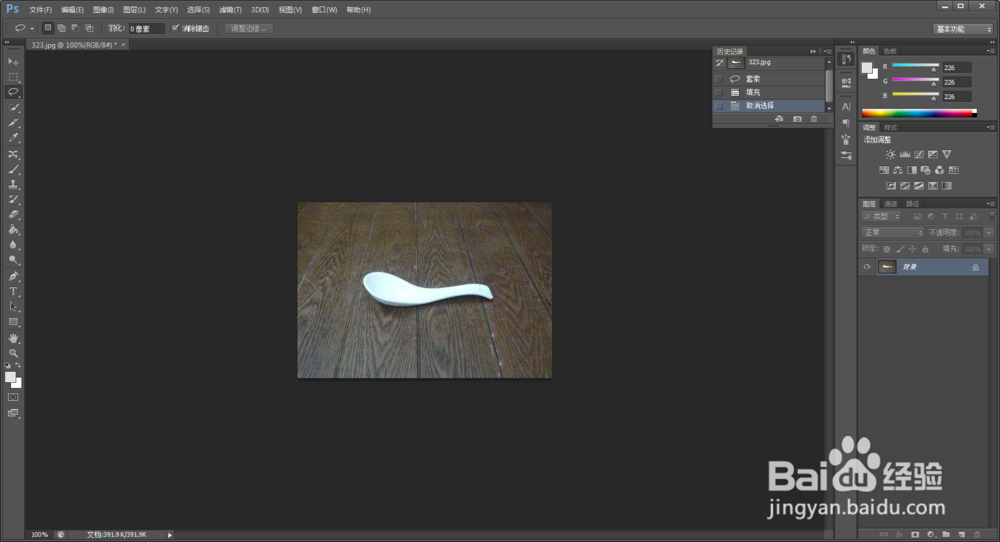
Task: Select the Zoom tool in toolbox
Action: [x=13, y=353]
